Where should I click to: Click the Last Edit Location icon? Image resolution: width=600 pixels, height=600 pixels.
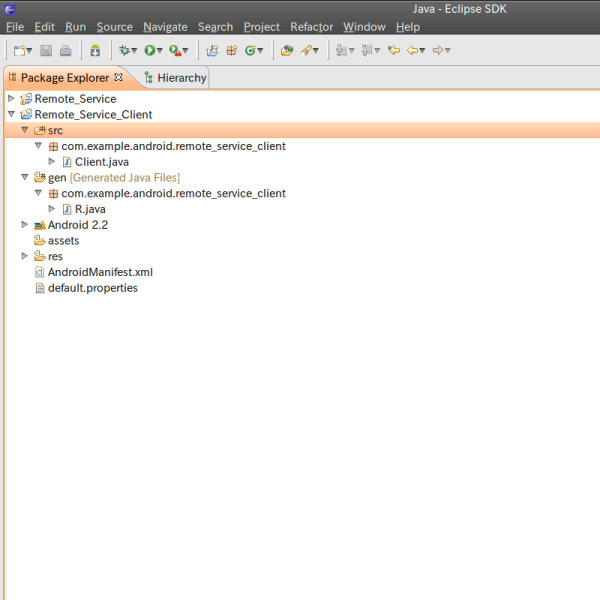pyautogui.click(x=394, y=50)
